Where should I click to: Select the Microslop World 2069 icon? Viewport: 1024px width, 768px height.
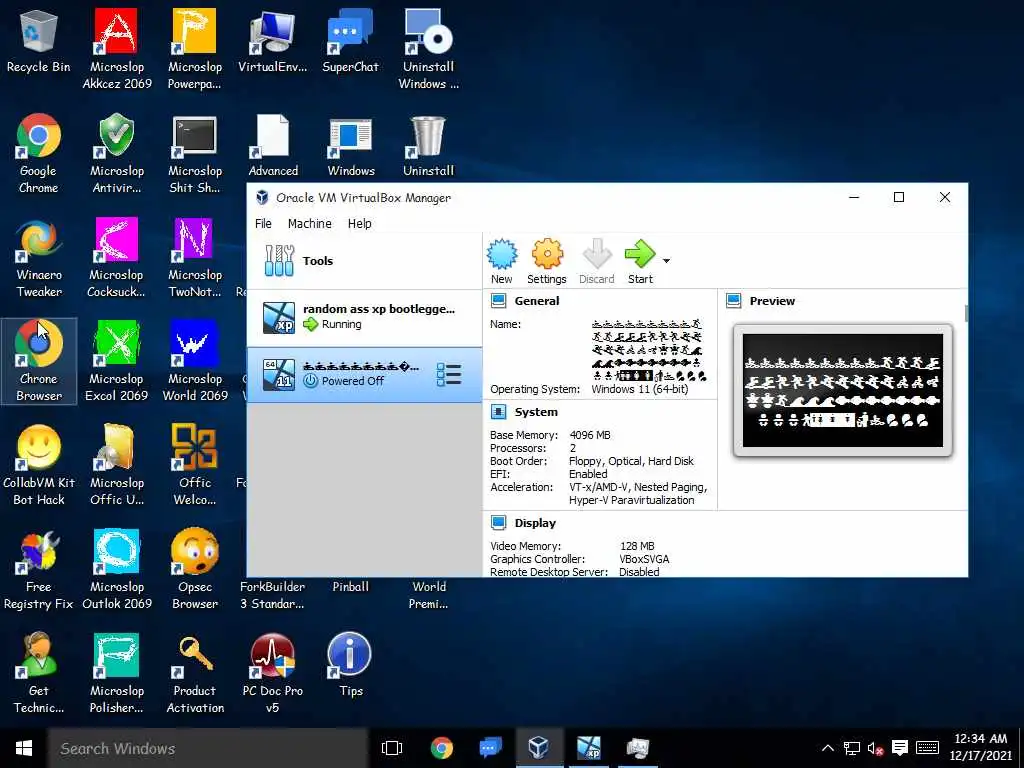click(x=195, y=362)
